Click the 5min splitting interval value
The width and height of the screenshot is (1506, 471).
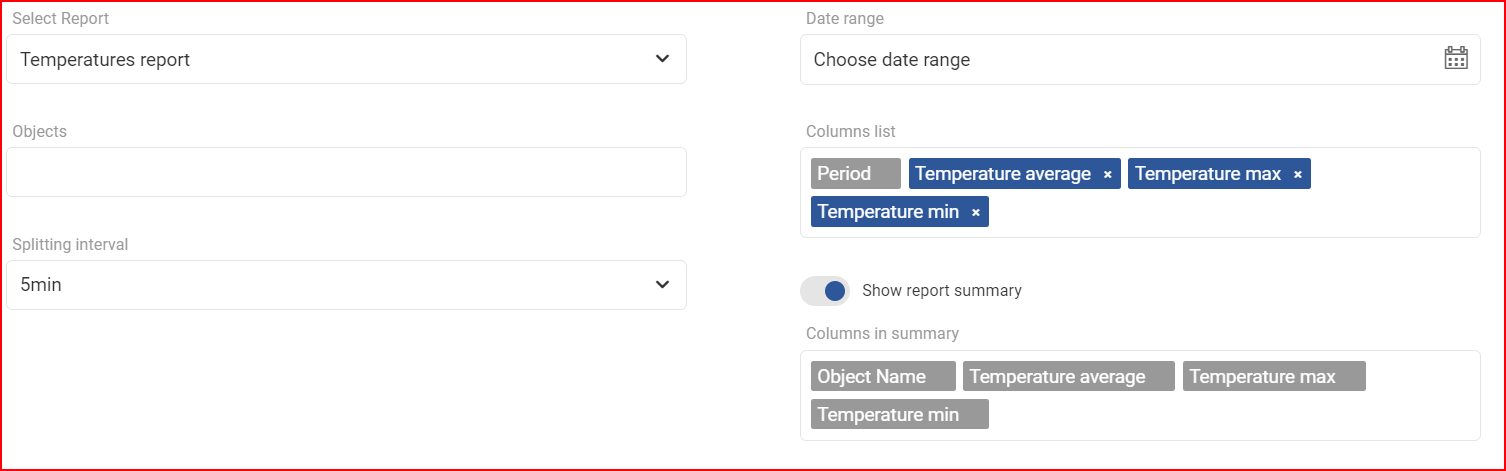pyautogui.click(x=41, y=285)
